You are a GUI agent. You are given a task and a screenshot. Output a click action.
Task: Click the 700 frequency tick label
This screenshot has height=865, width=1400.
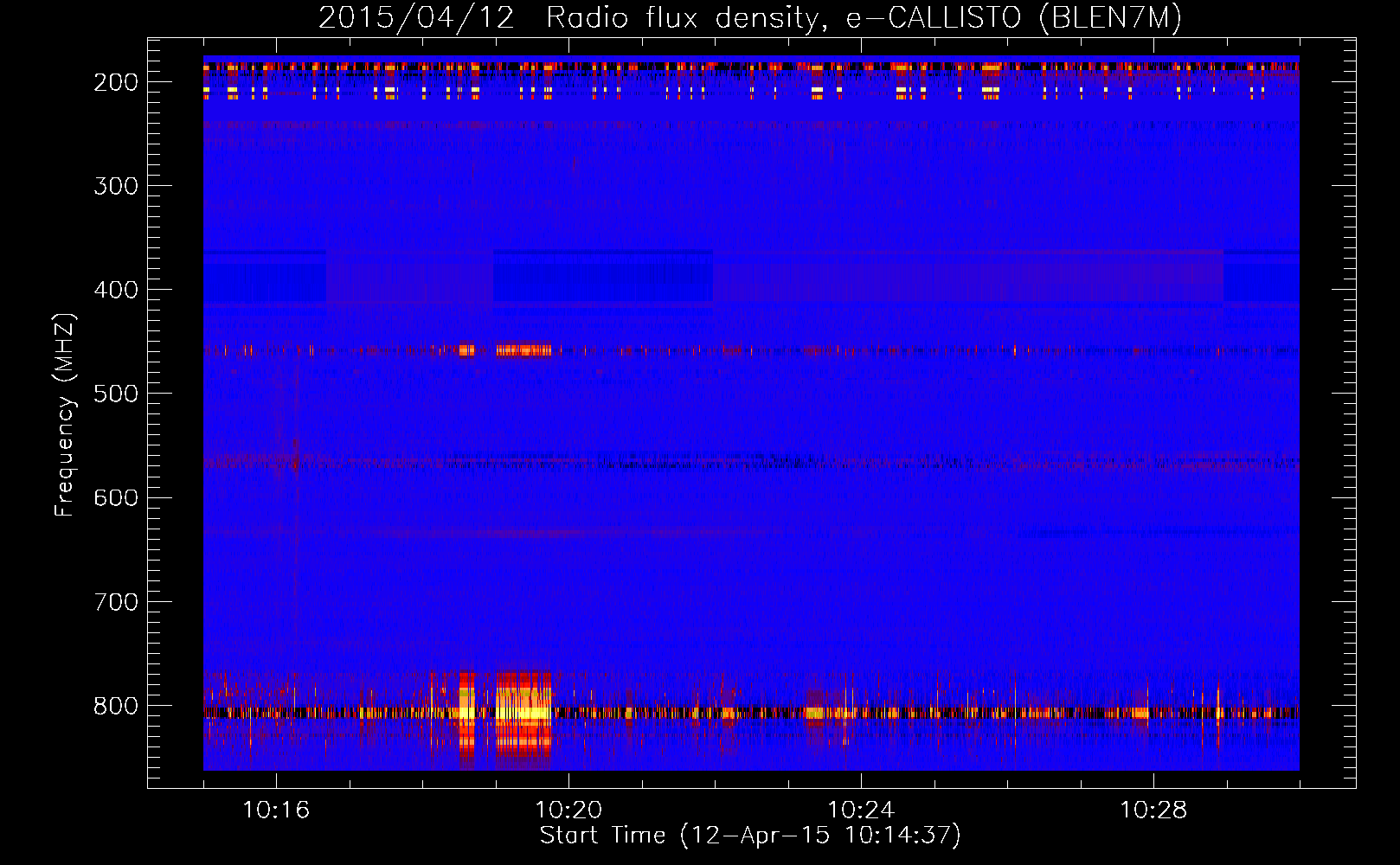pos(116,601)
